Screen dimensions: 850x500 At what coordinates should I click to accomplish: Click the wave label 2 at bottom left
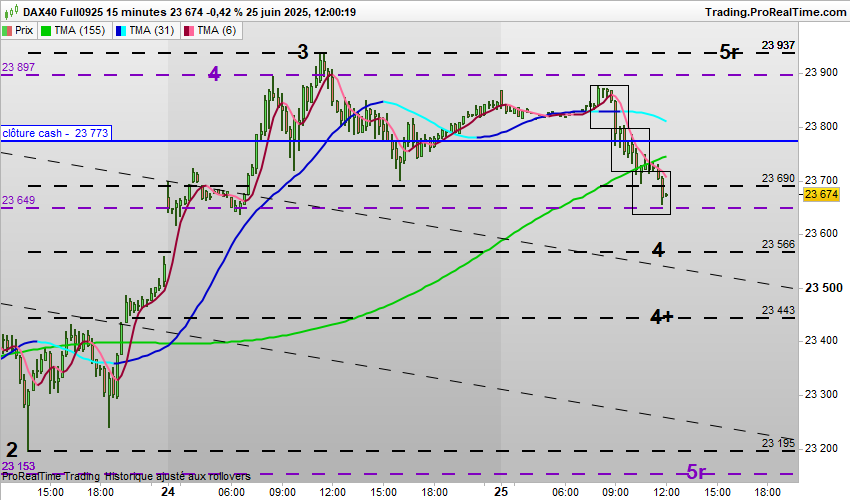click(12, 450)
